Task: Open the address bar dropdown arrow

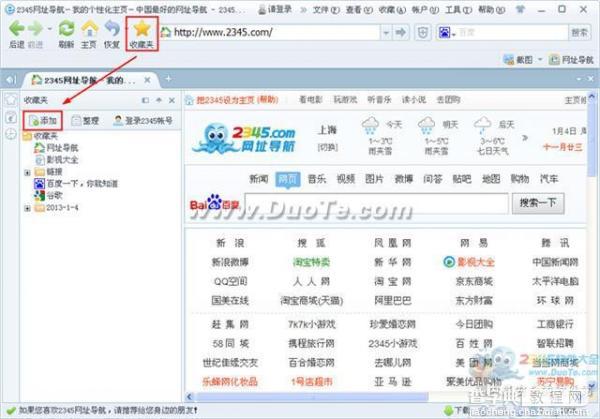Action: [x=386, y=33]
